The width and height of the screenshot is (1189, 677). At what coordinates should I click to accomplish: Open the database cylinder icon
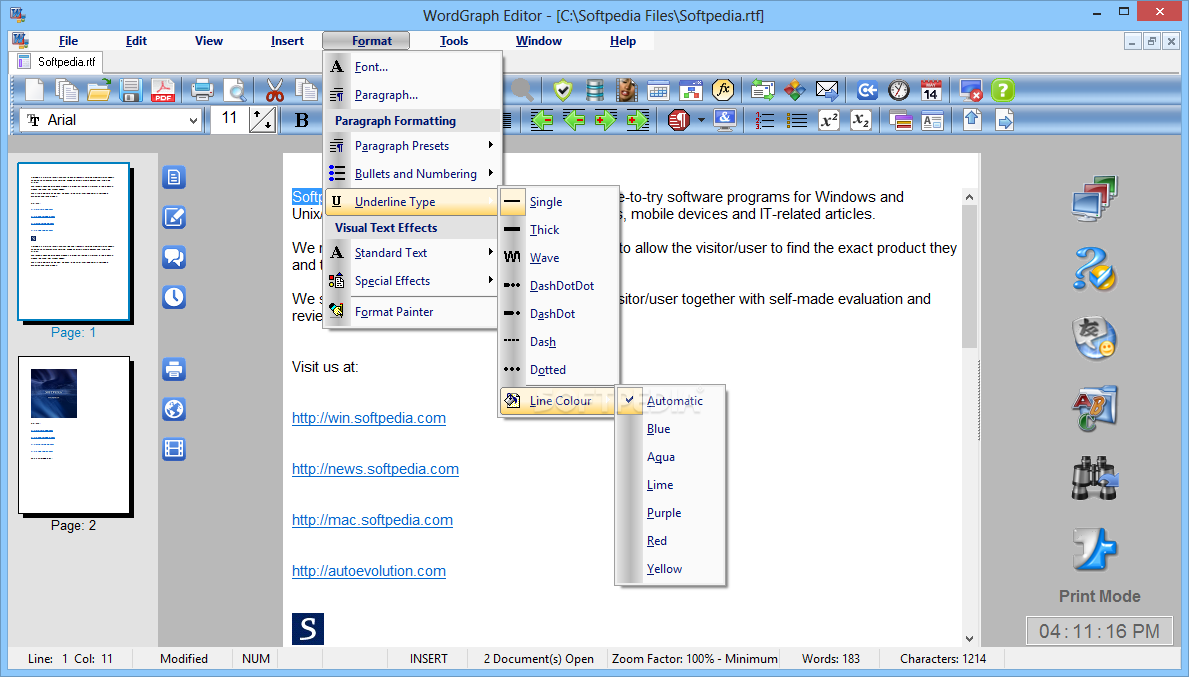595,91
